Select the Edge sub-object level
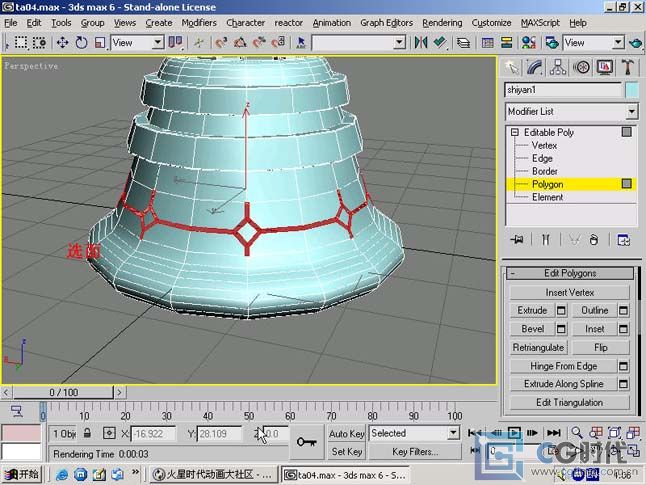646x485 pixels. pos(542,158)
